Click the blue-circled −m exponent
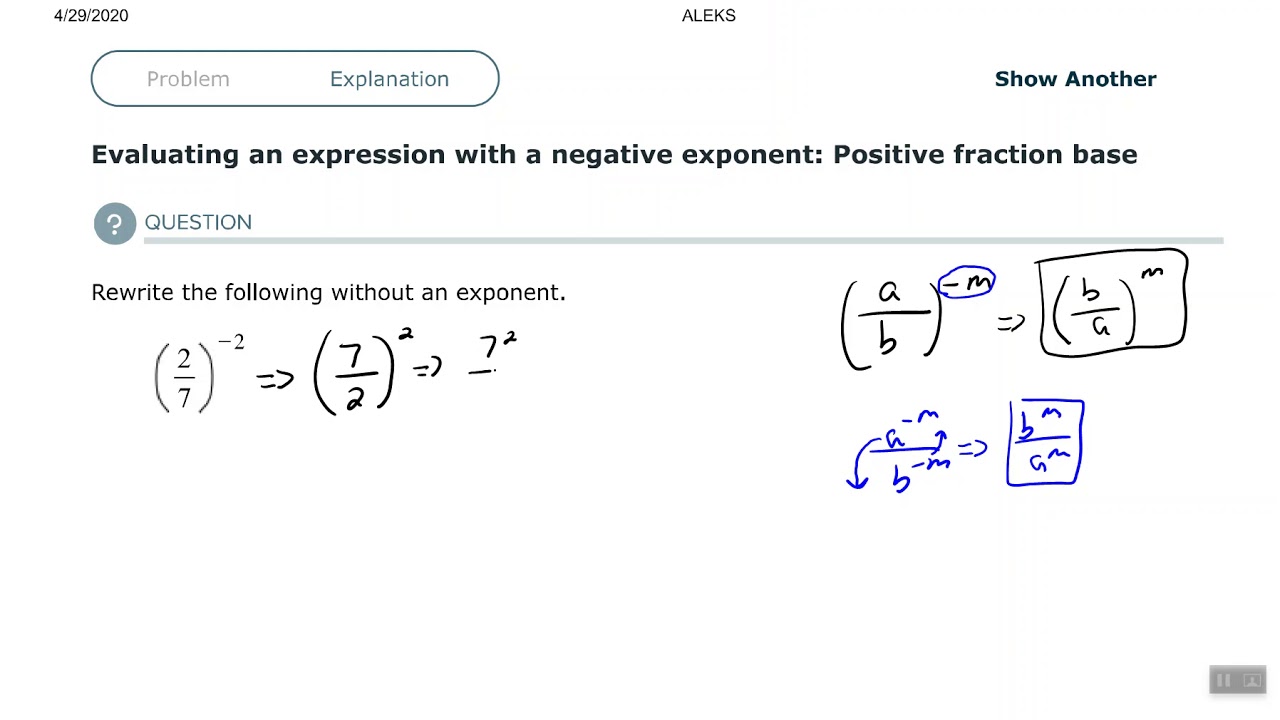Image resolution: width=1280 pixels, height=720 pixels. coord(966,283)
